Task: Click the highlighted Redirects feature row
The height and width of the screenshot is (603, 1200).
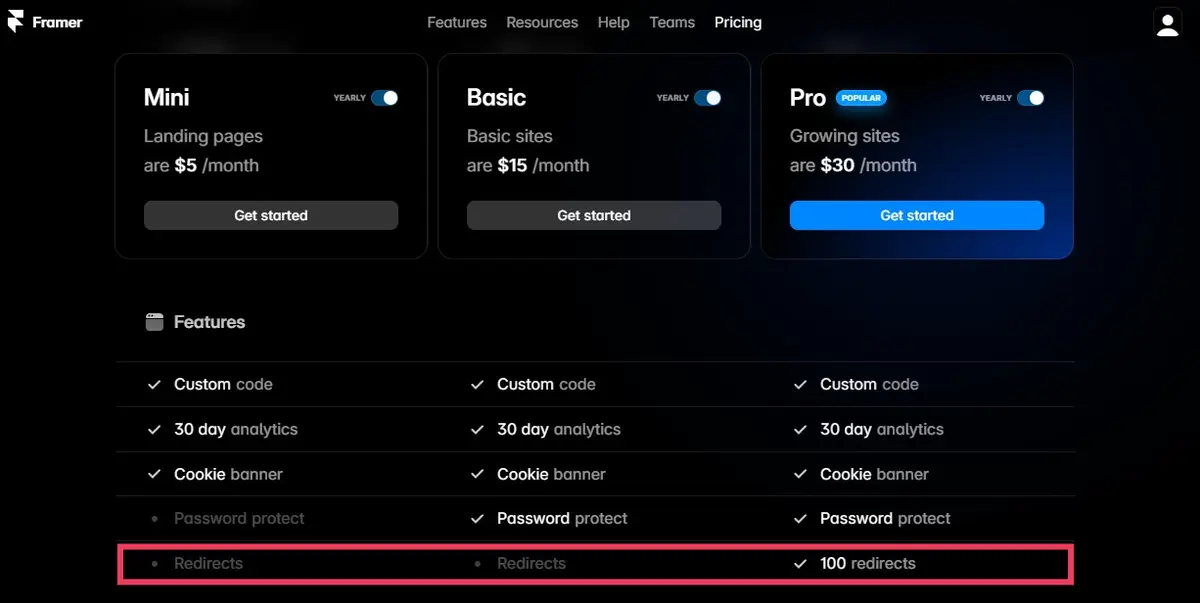Action: tap(595, 563)
